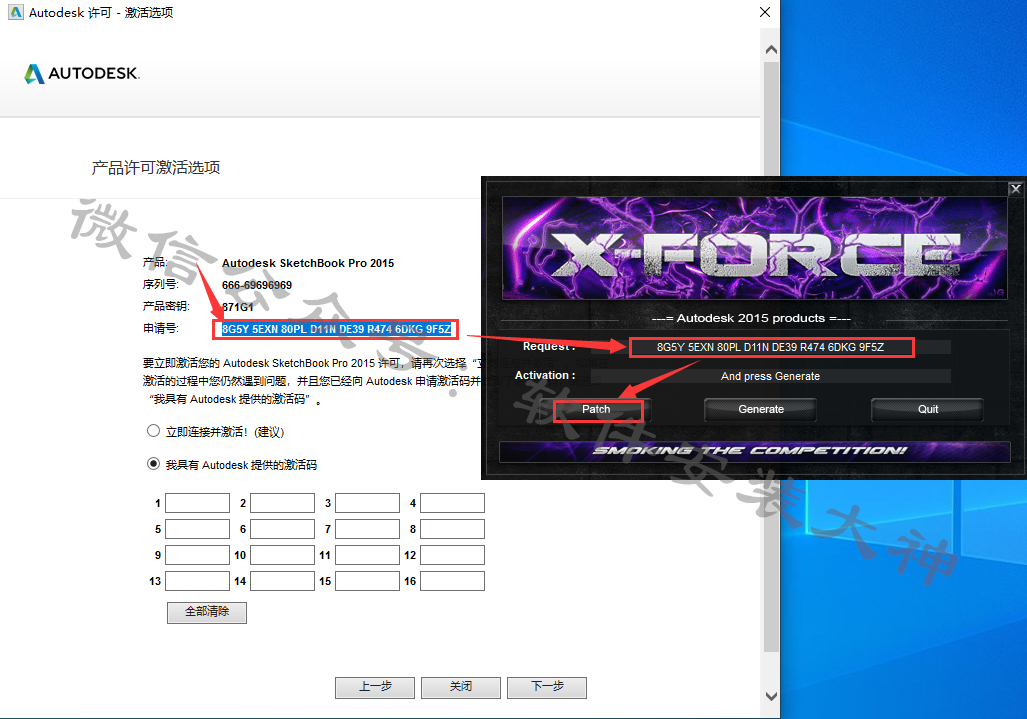The width and height of the screenshot is (1027, 719).
Task: Select the 立即连接并激活 radio option
Action: (x=153, y=431)
